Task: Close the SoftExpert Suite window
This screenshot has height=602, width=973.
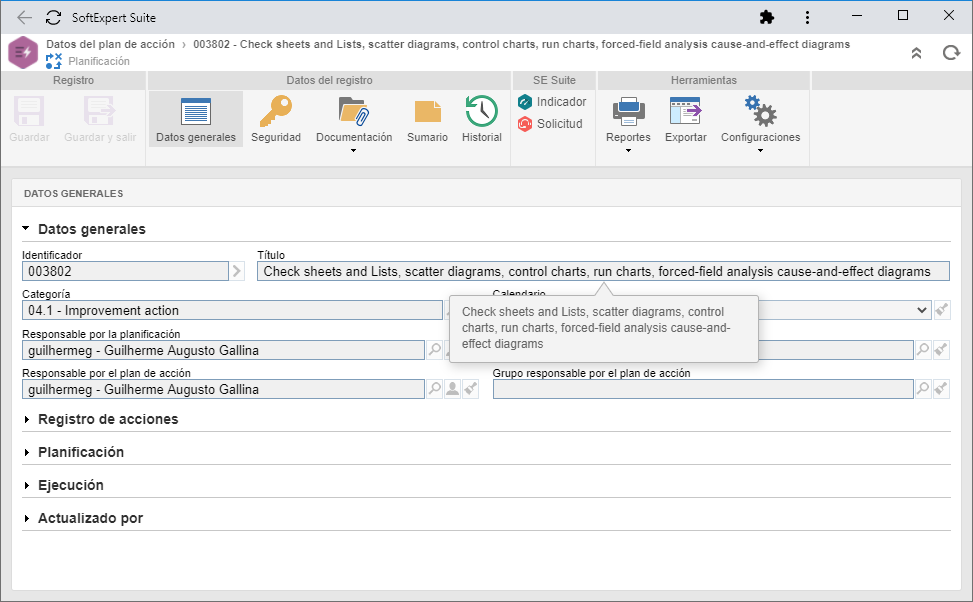Action: tap(949, 16)
